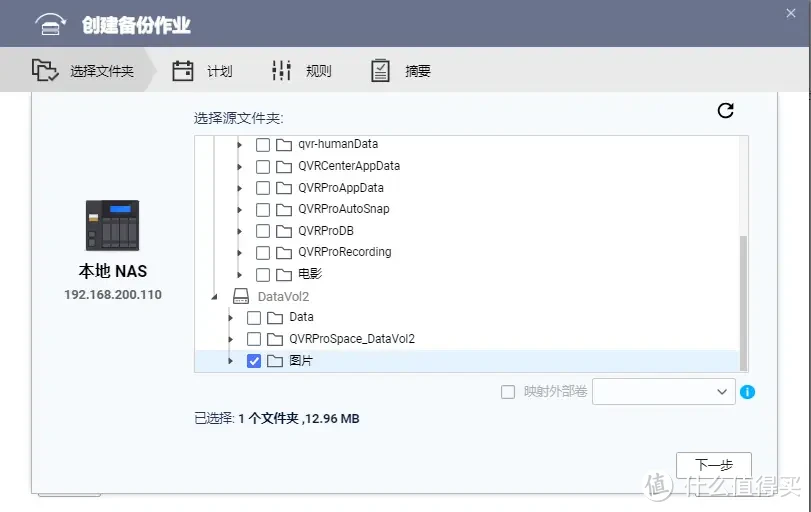Click folder icon of QVRCenterAppData
The height and width of the screenshot is (512, 811).
click(x=283, y=166)
